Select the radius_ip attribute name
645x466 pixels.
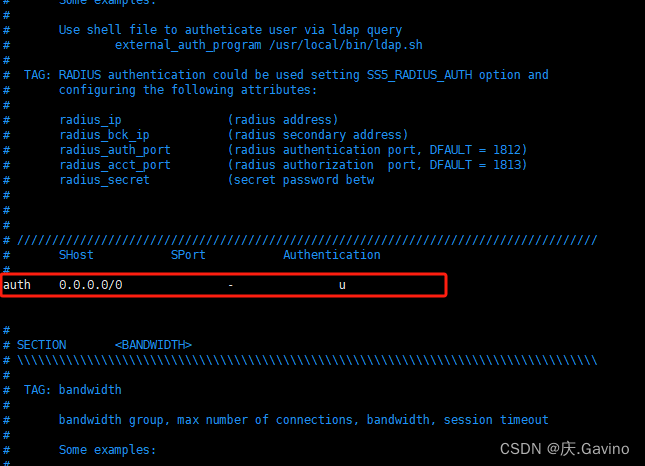point(90,120)
